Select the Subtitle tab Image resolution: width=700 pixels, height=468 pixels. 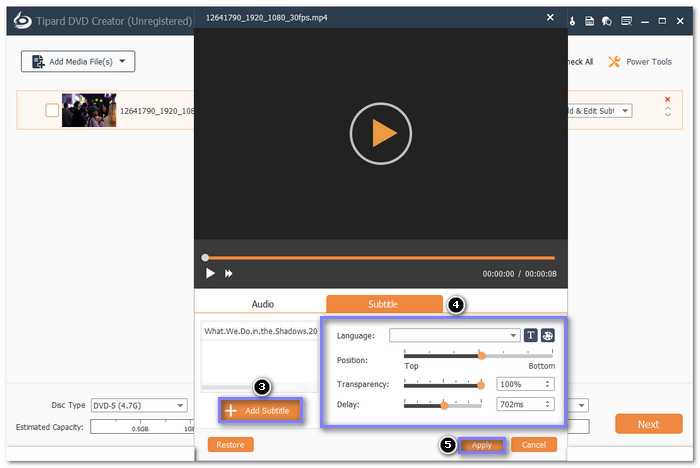coord(384,304)
